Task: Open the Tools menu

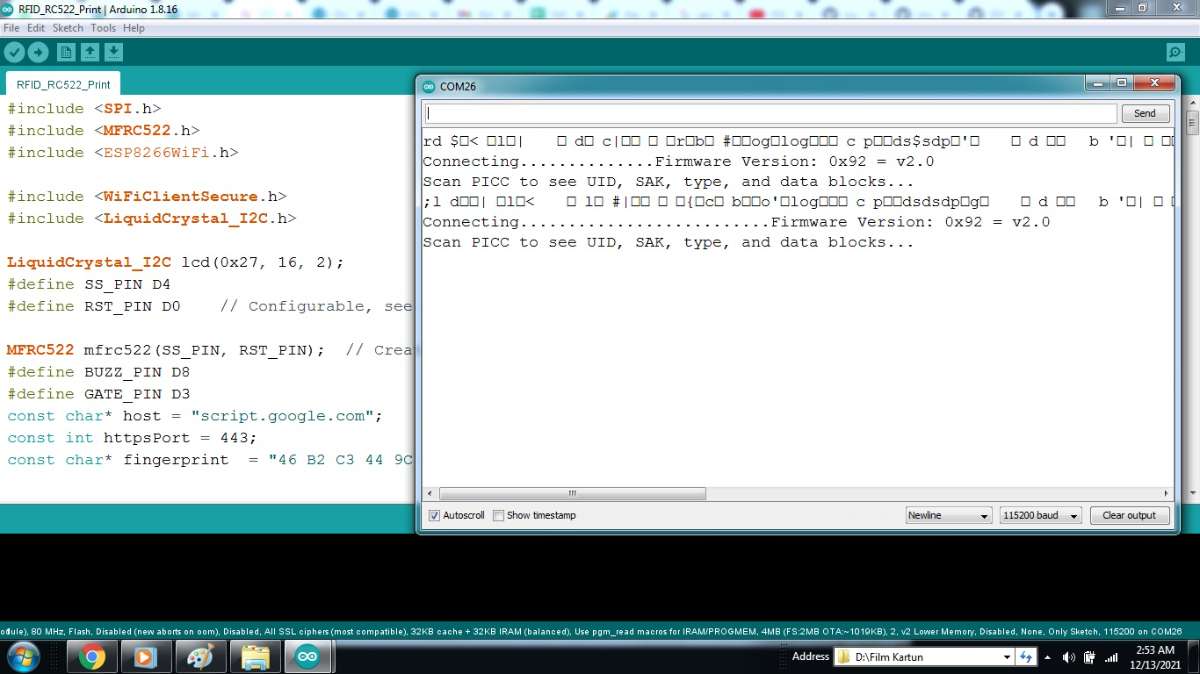Action: click(103, 28)
